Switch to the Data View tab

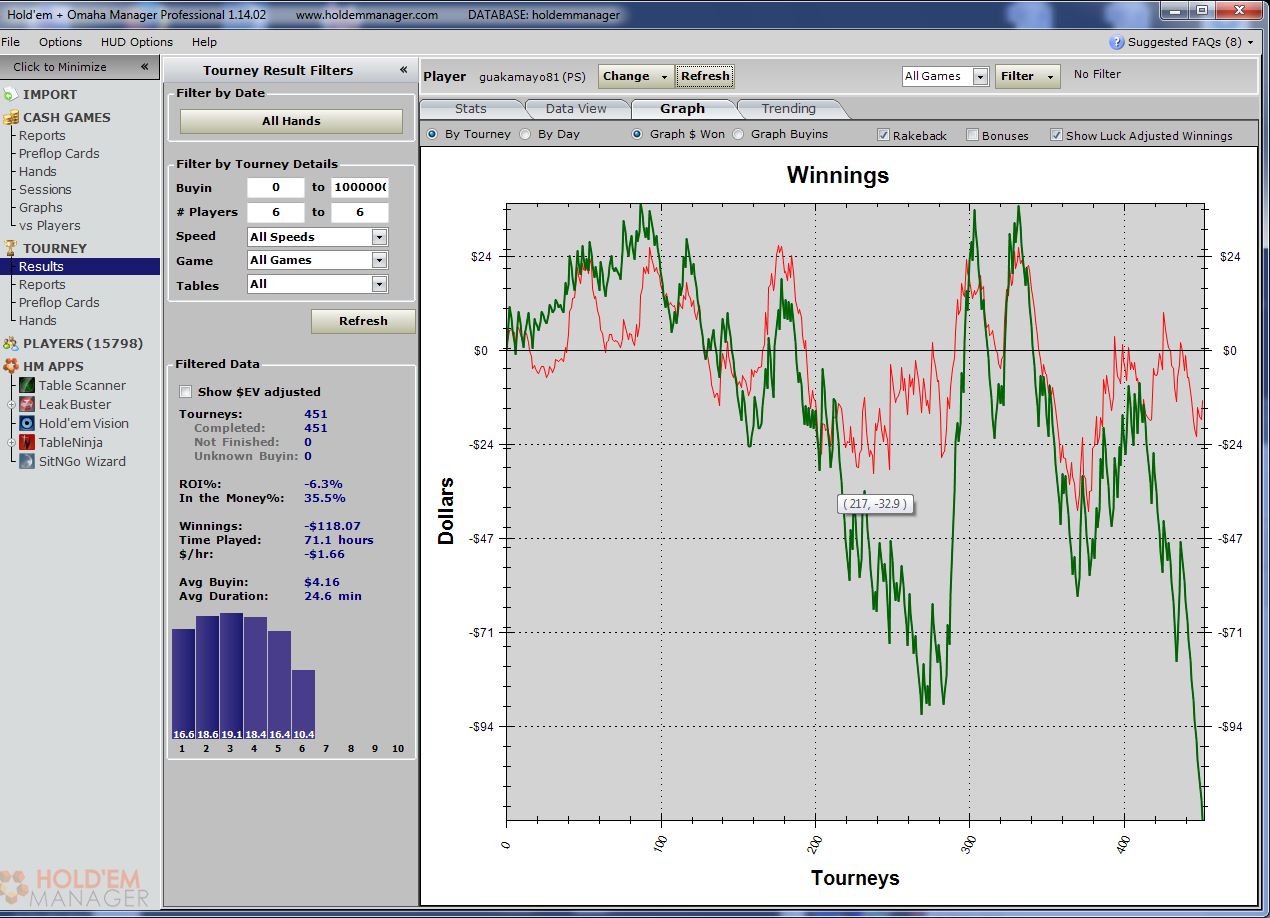pyautogui.click(x=577, y=109)
